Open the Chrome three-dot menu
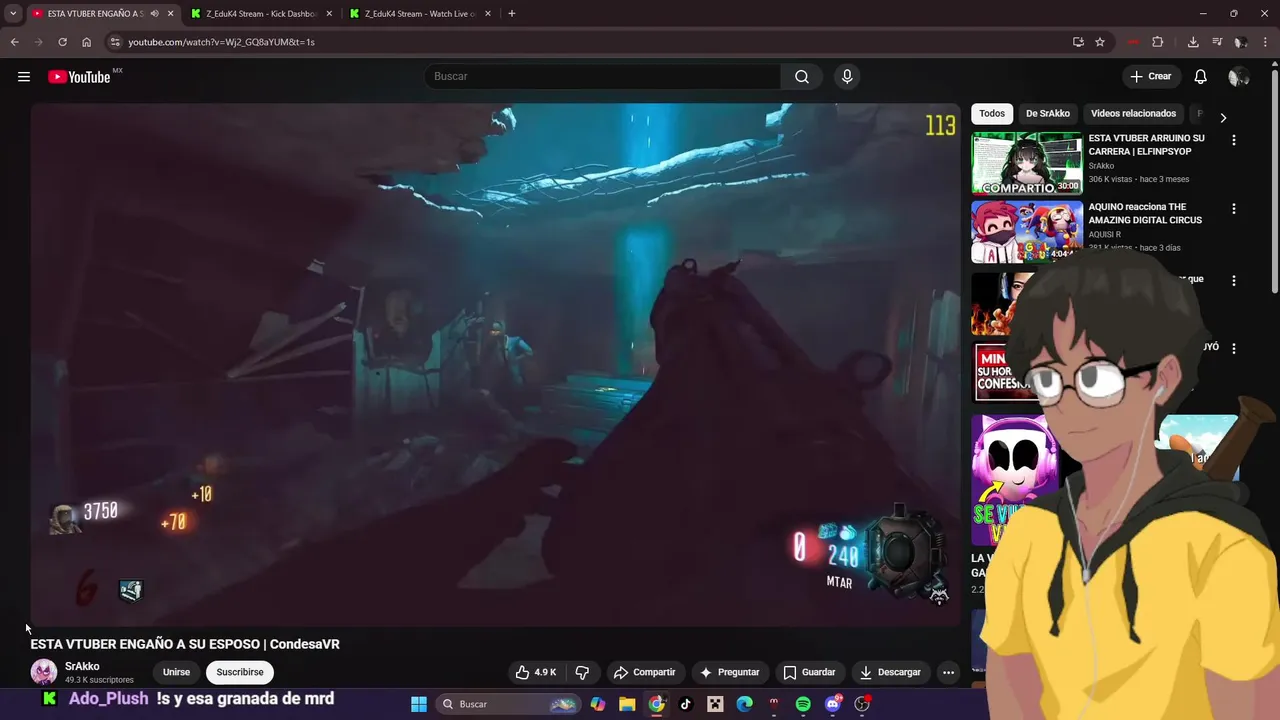 [1265, 42]
